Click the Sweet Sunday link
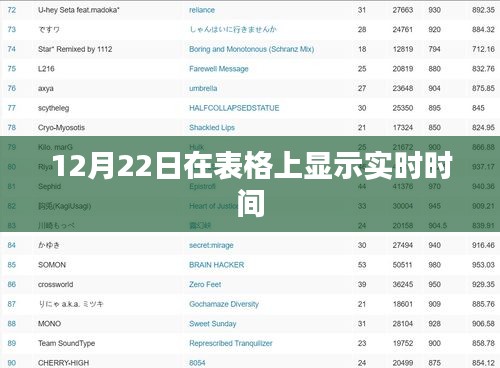Image resolution: width=500 pixels, height=368 pixels. [x=212, y=324]
